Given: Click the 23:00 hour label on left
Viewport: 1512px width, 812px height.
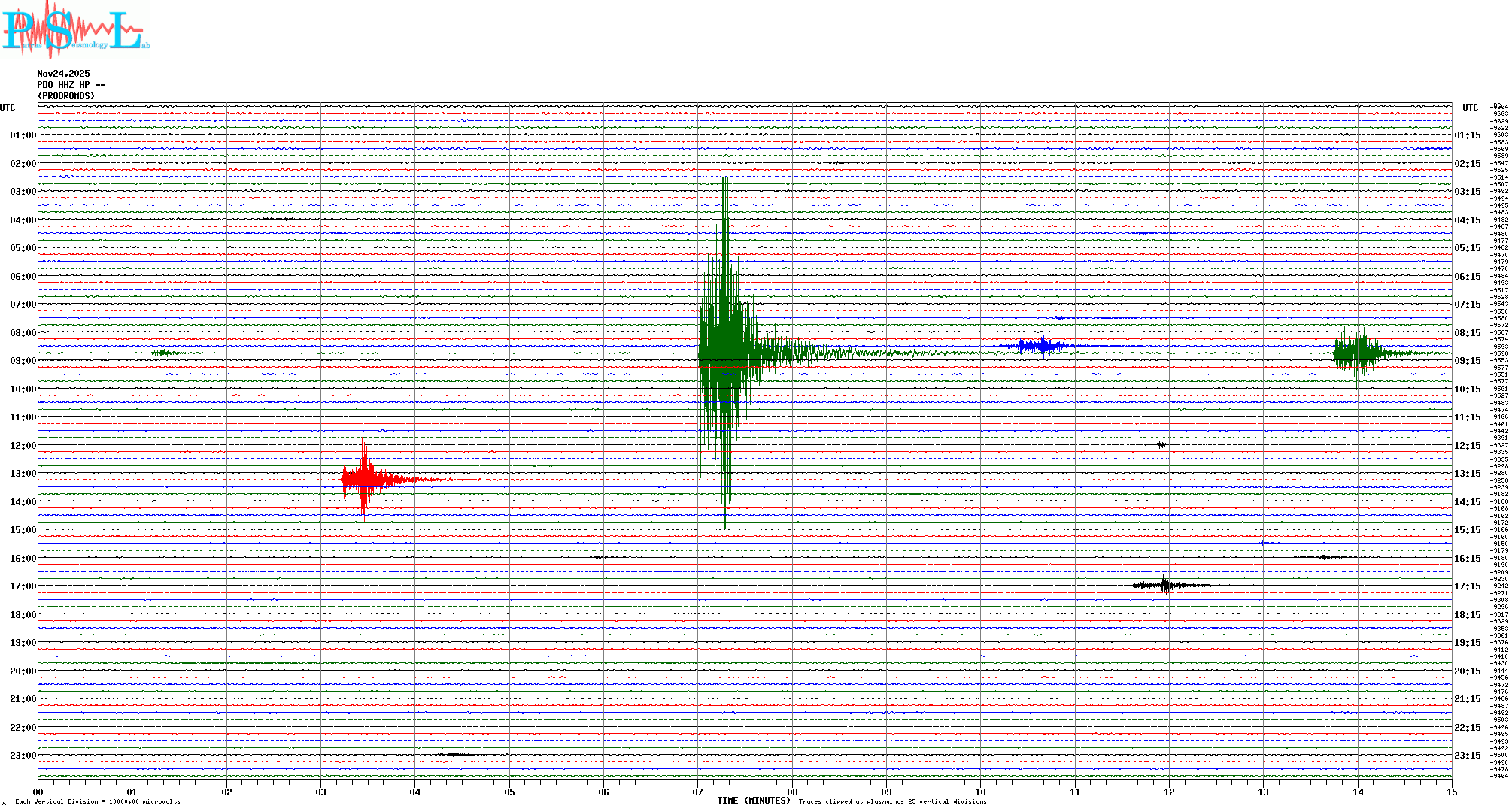Looking at the screenshot, I should coord(23,756).
